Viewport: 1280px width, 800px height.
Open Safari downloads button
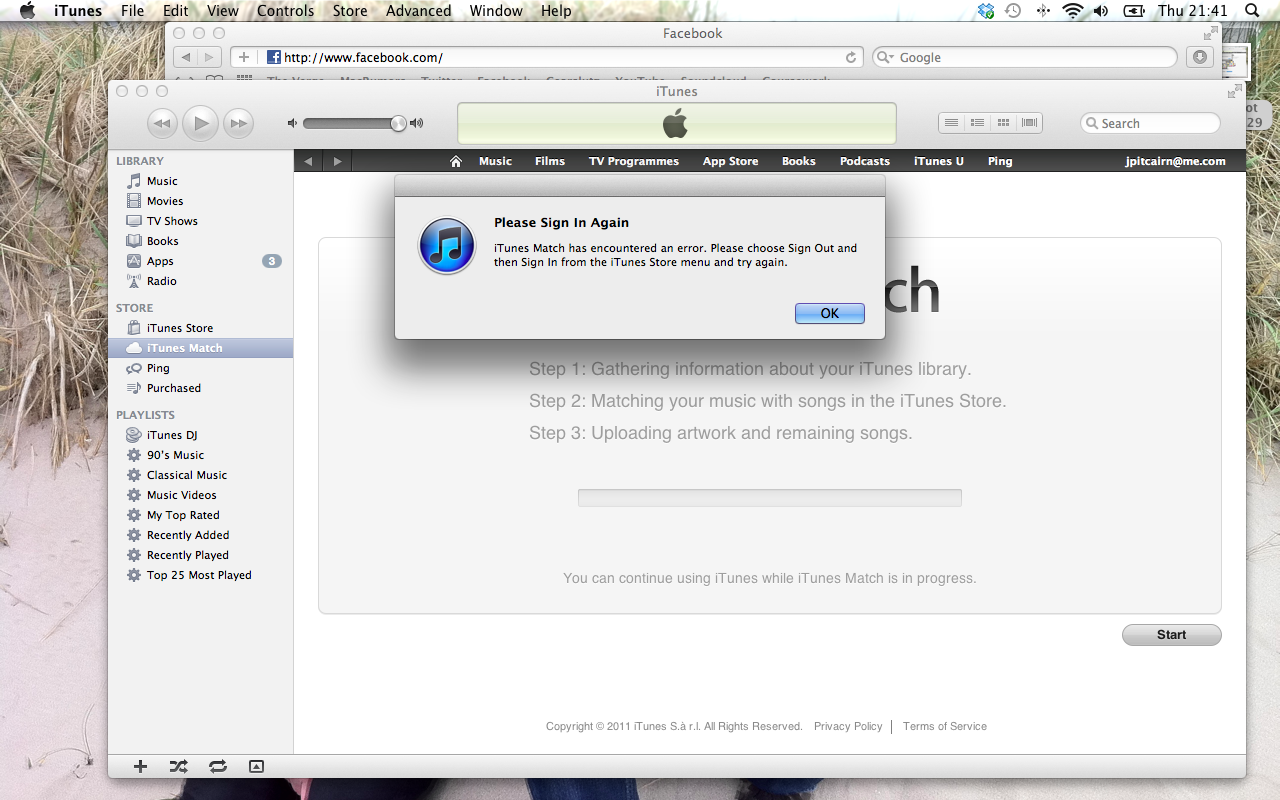(x=1199, y=57)
